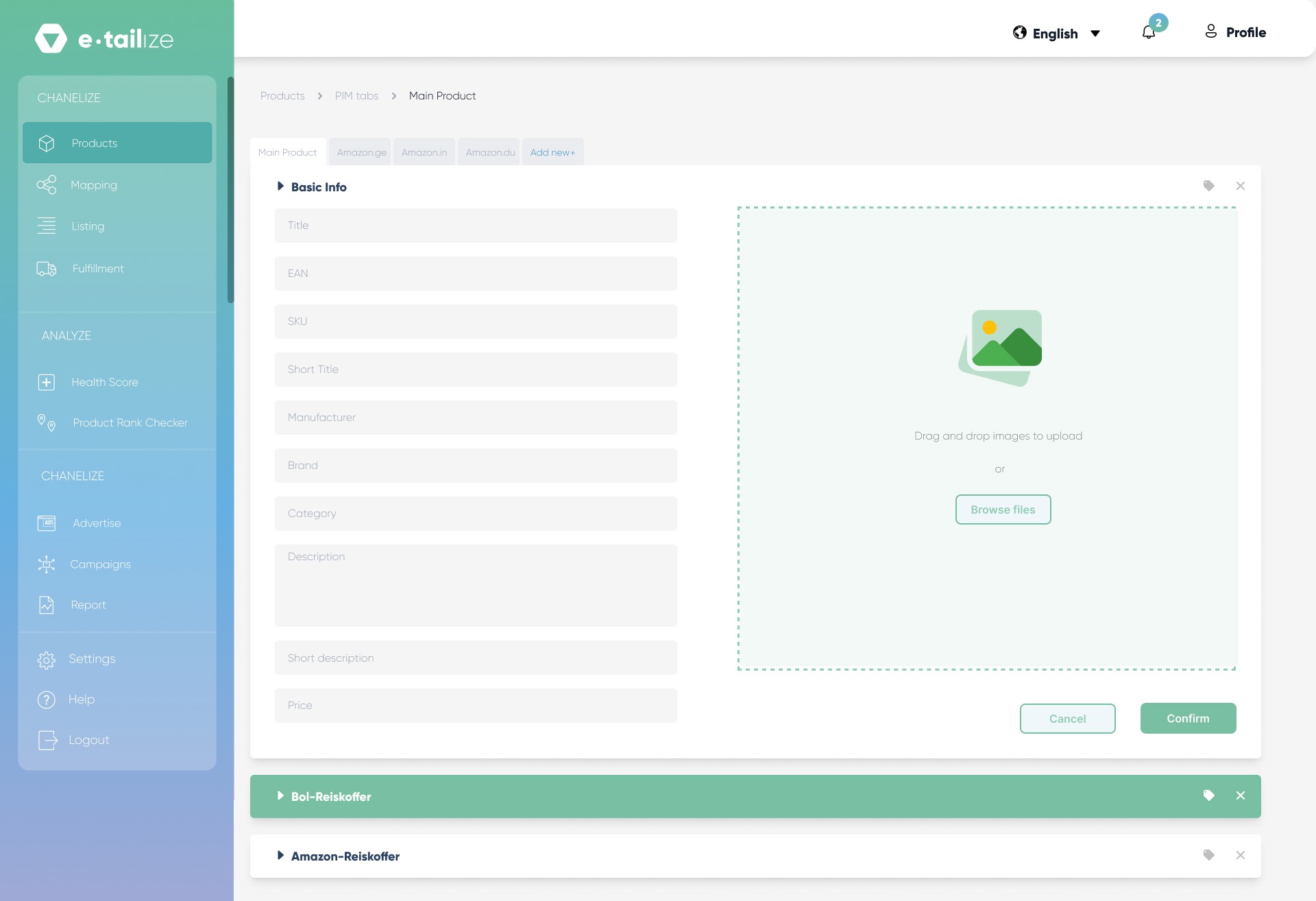Open the English language dropdown
Screen dimensions: 1316x901
1056,34
